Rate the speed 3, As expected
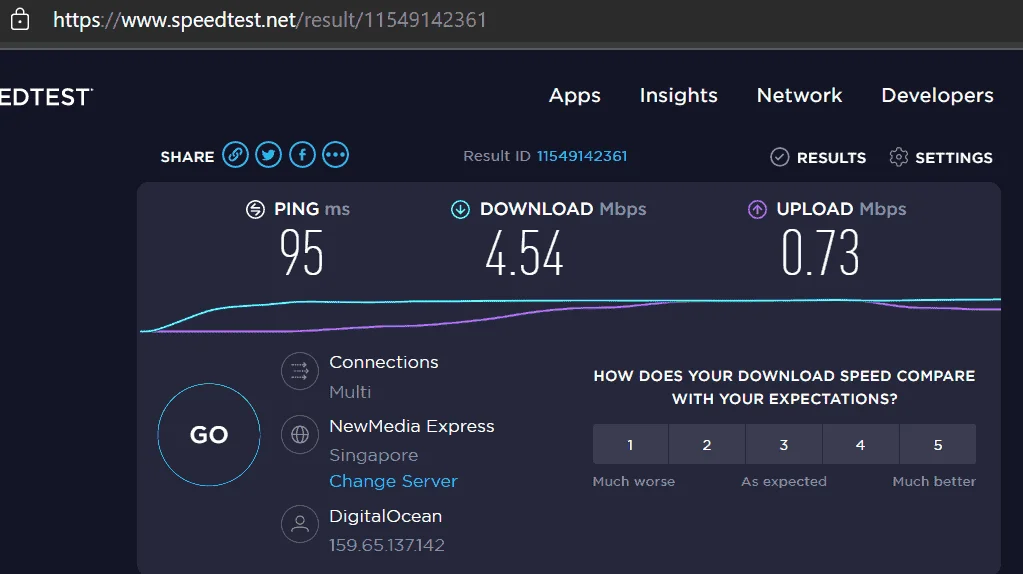Screen dimensions: 1023x574 (x=784, y=444)
